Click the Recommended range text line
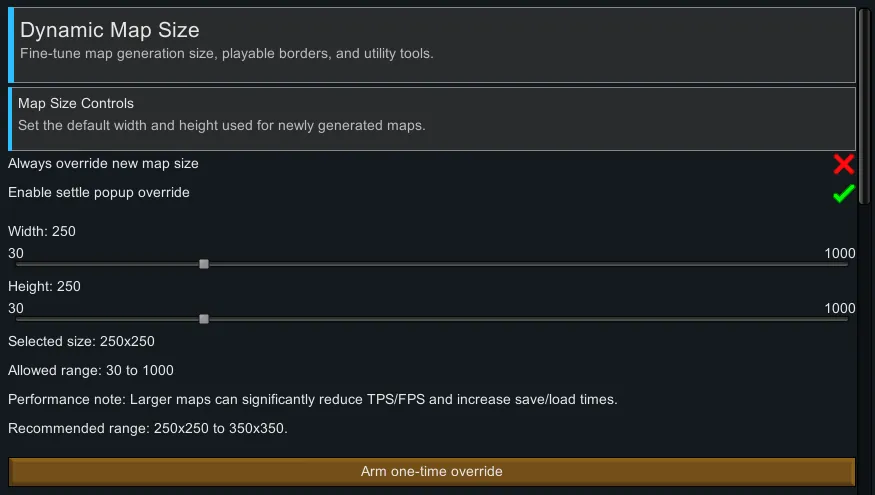This screenshot has width=875, height=495. point(147,428)
